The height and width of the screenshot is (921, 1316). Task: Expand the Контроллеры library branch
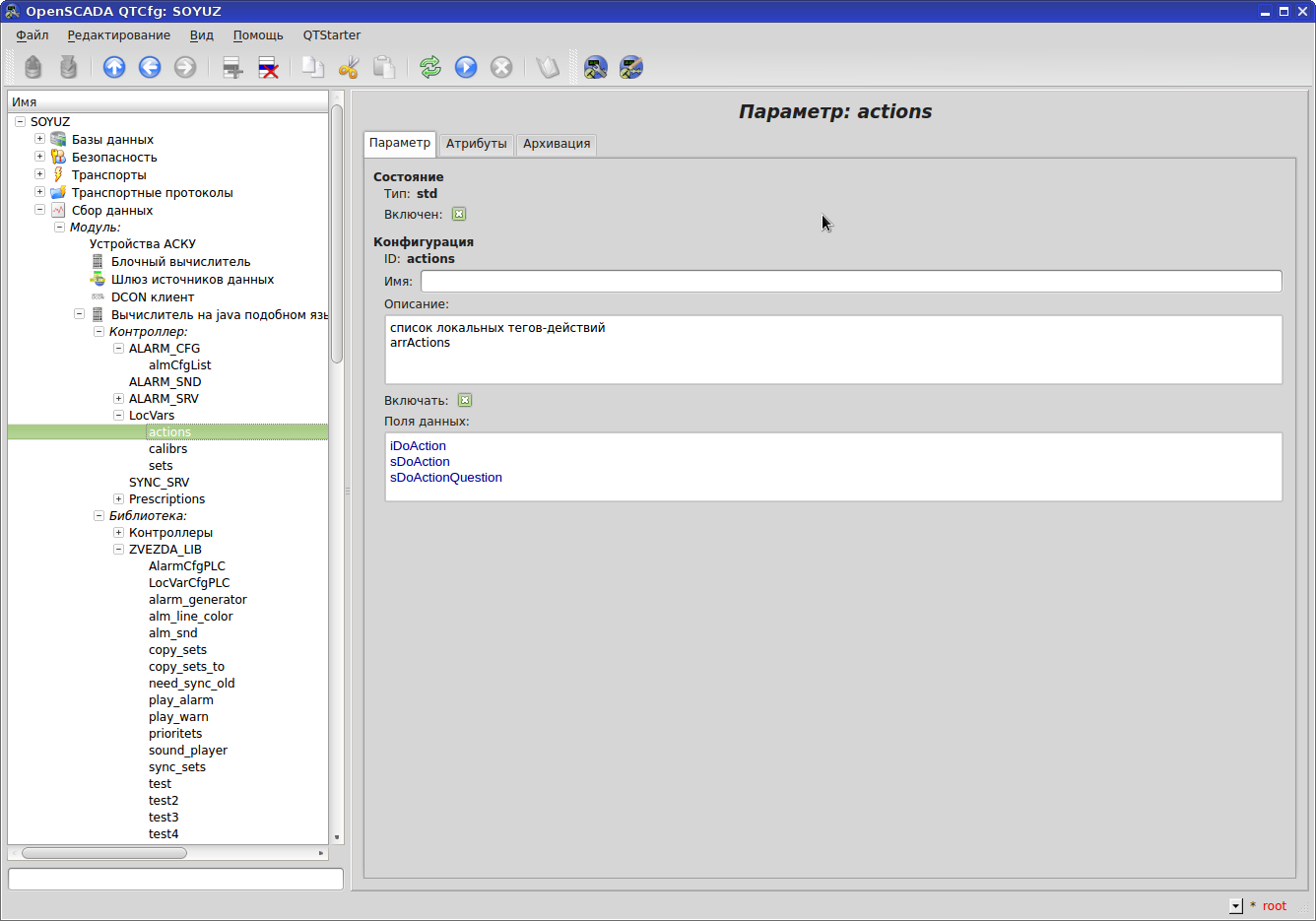pos(117,532)
